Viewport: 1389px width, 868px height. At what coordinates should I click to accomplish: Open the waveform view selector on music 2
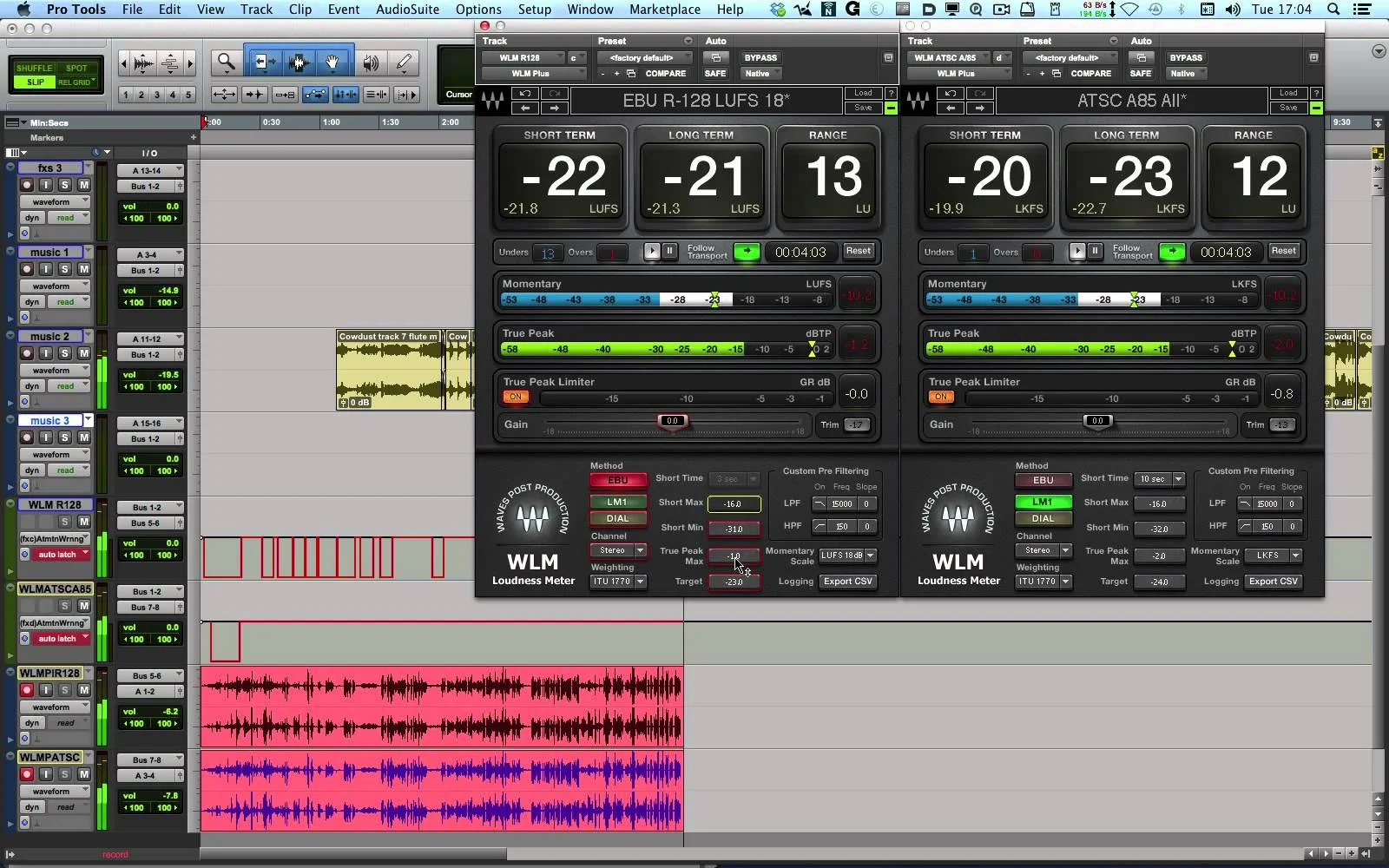tap(55, 370)
